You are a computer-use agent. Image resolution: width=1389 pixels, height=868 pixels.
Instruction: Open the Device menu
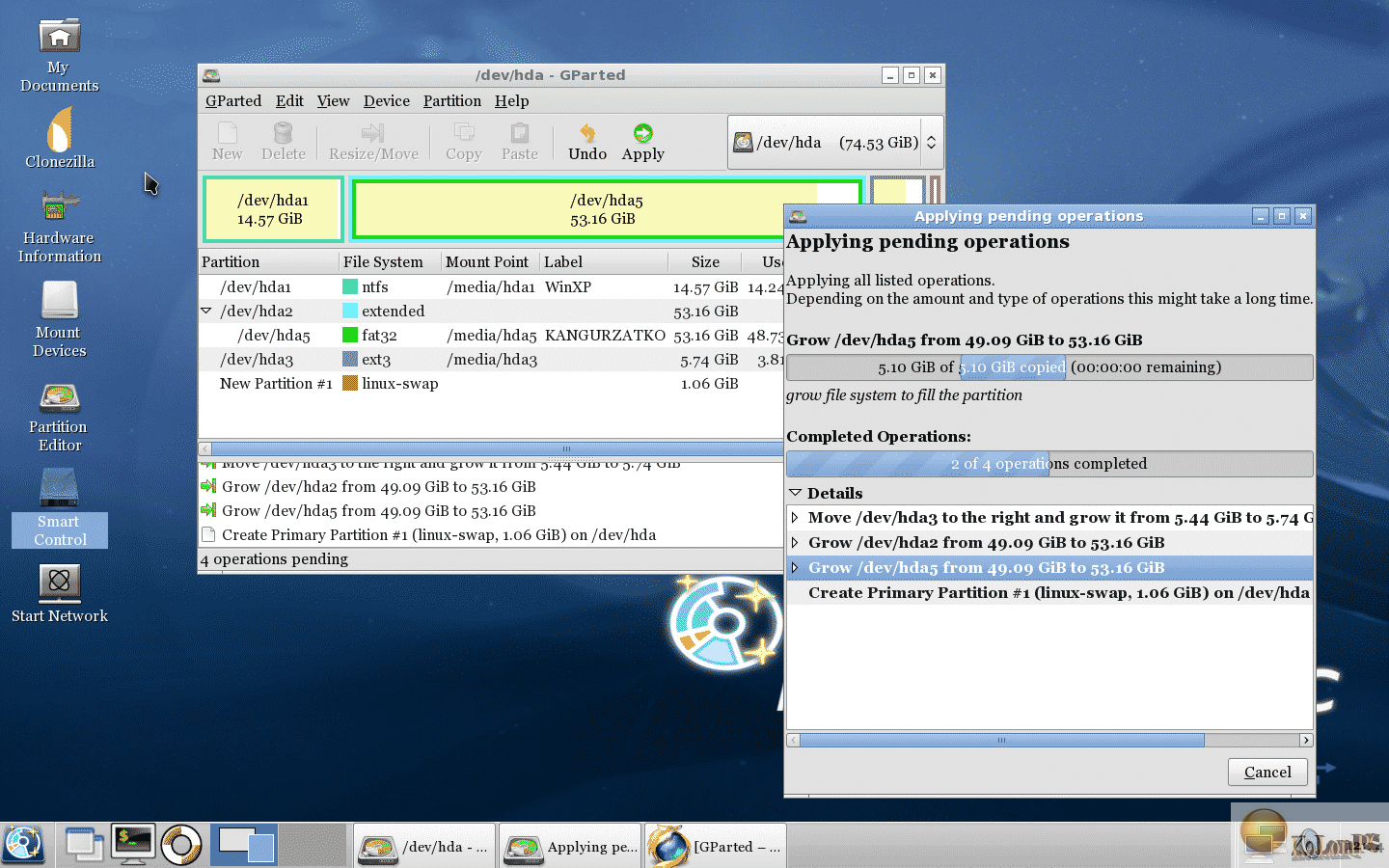[386, 100]
